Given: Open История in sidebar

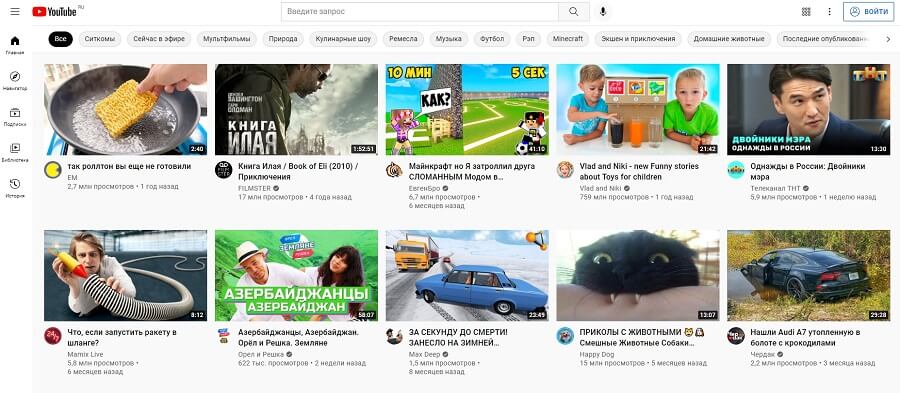Looking at the screenshot, I should click(x=15, y=188).
